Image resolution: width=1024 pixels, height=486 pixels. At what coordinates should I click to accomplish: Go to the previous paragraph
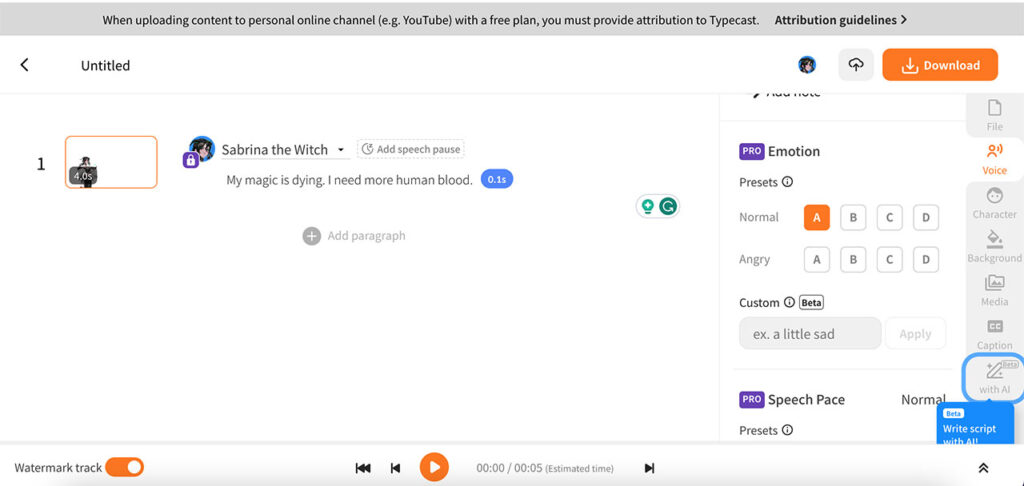(395, 468)
